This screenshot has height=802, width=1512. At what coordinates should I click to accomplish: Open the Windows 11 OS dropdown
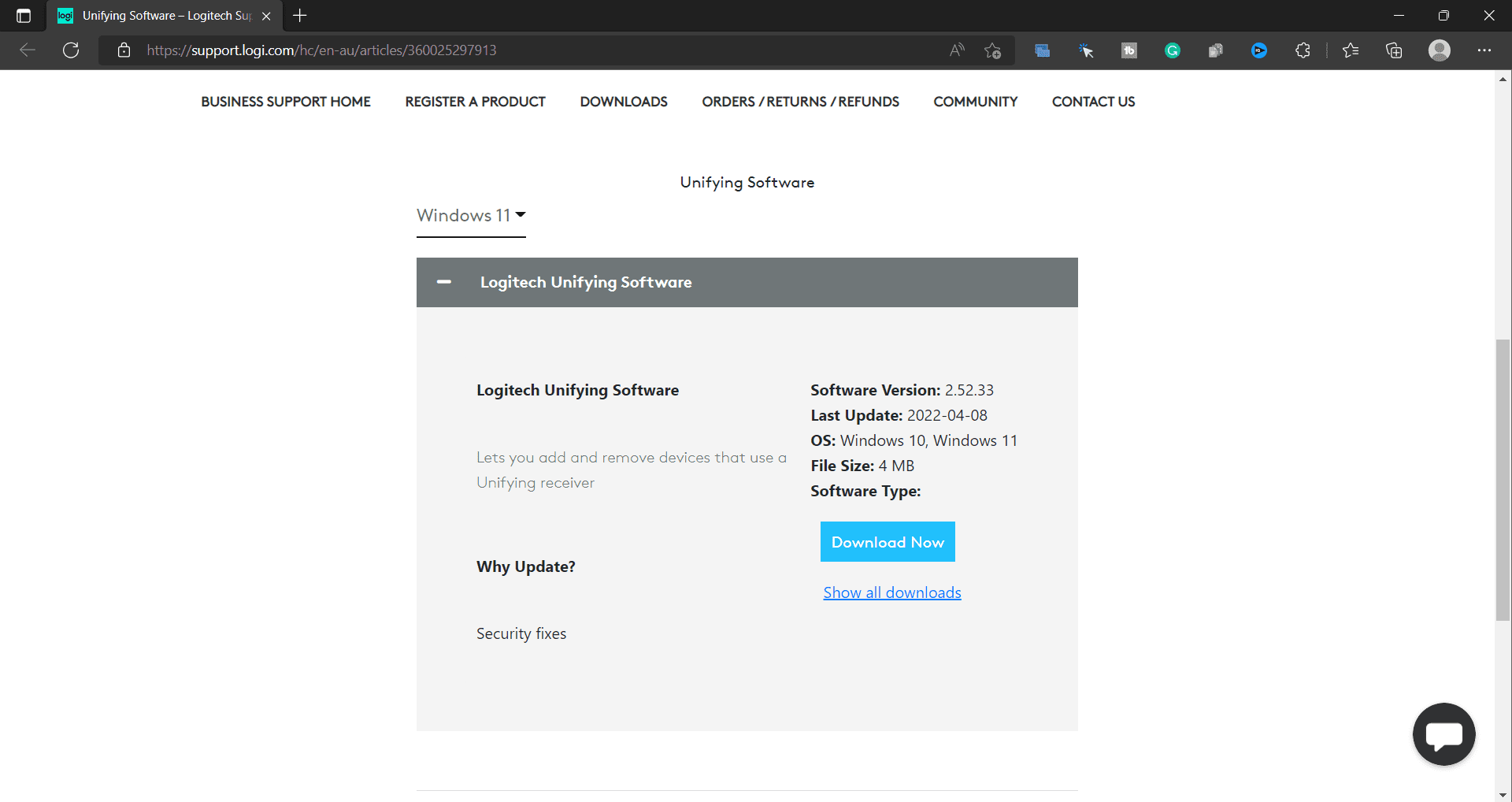(471, 216)
